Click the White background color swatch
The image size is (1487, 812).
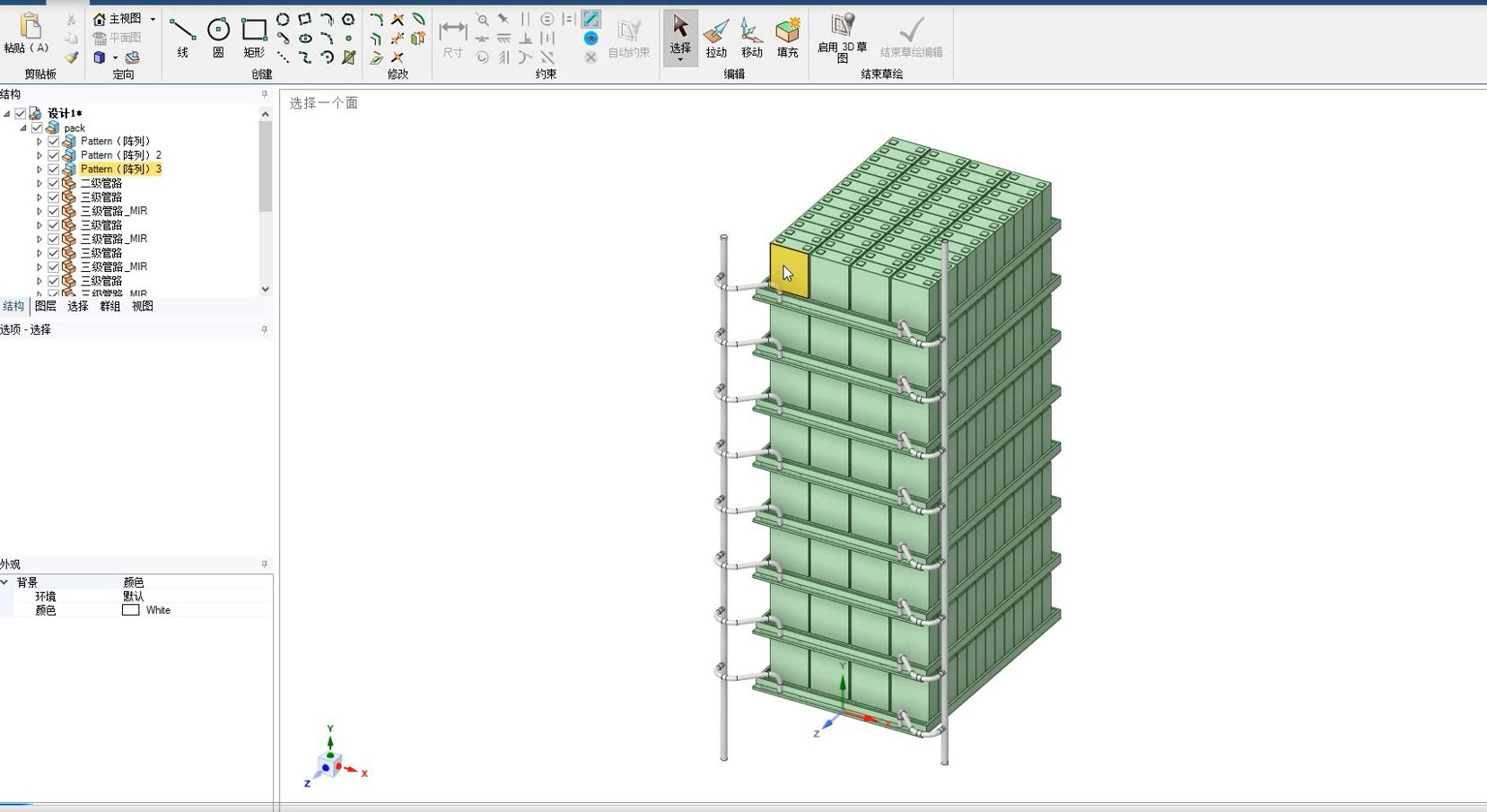(131, 610)
